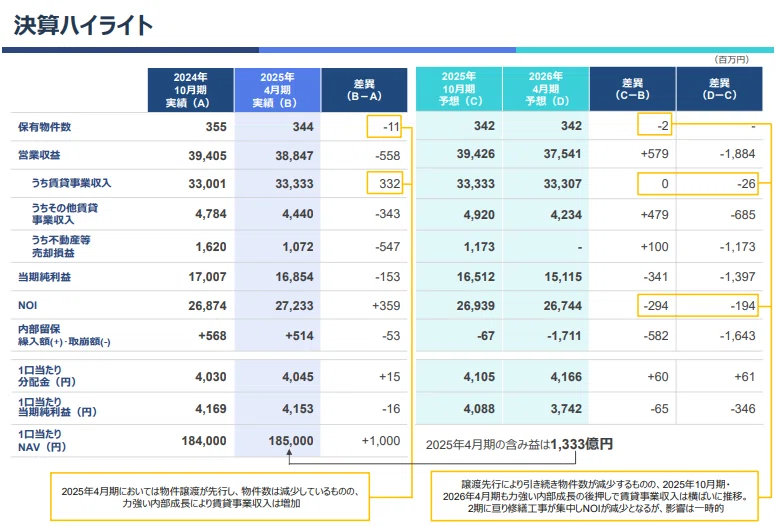775x526 pixels.
Task: Select the +579 difference cell
Action: coord(655,154)
